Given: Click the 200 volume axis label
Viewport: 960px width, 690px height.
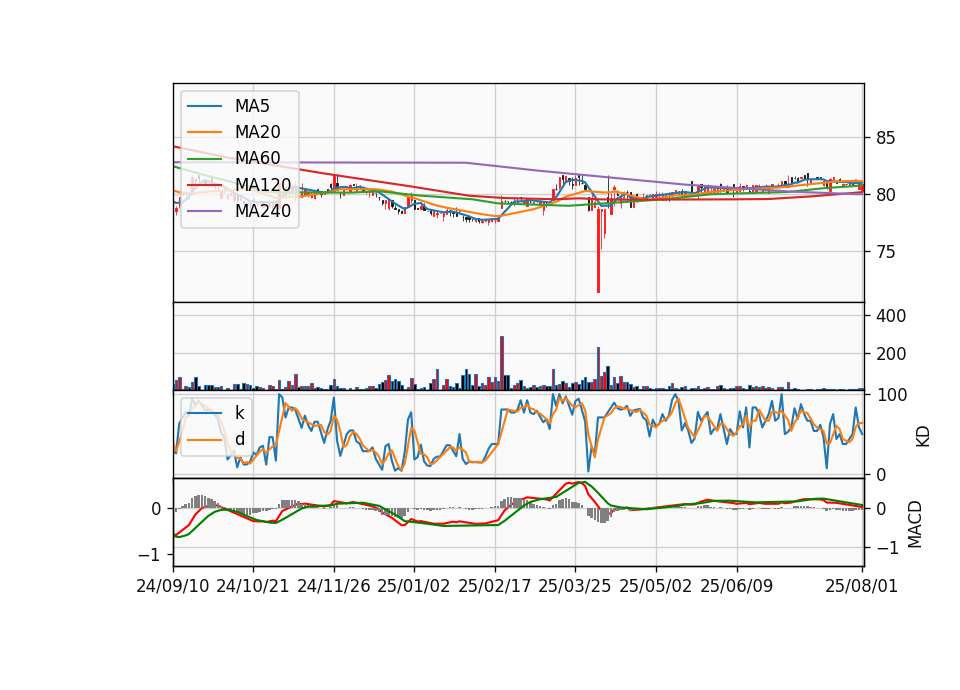Looking at the screenshot, I should pyautogui.click(x=891, y=354).
